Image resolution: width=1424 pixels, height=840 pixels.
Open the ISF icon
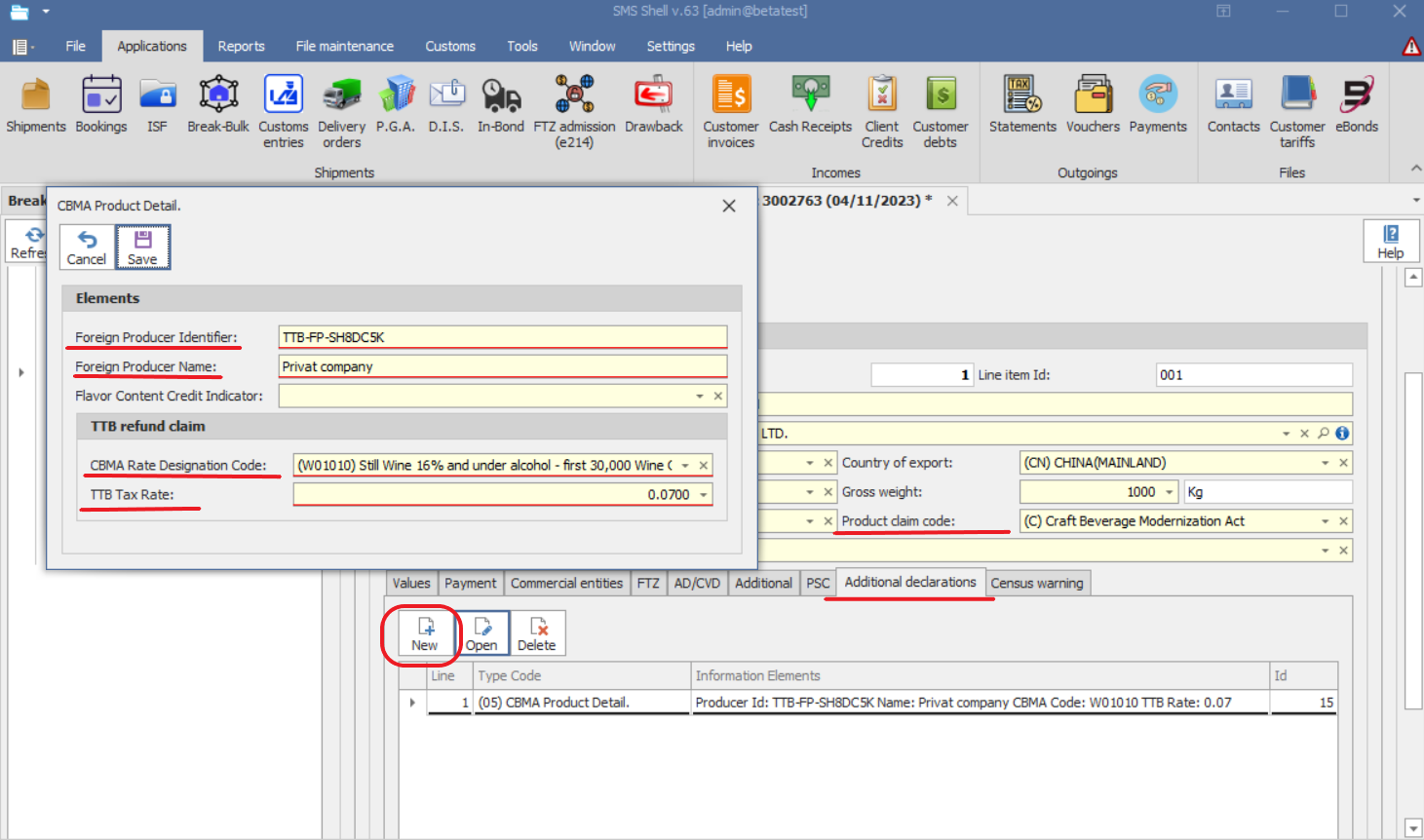(x=157, y=105)
